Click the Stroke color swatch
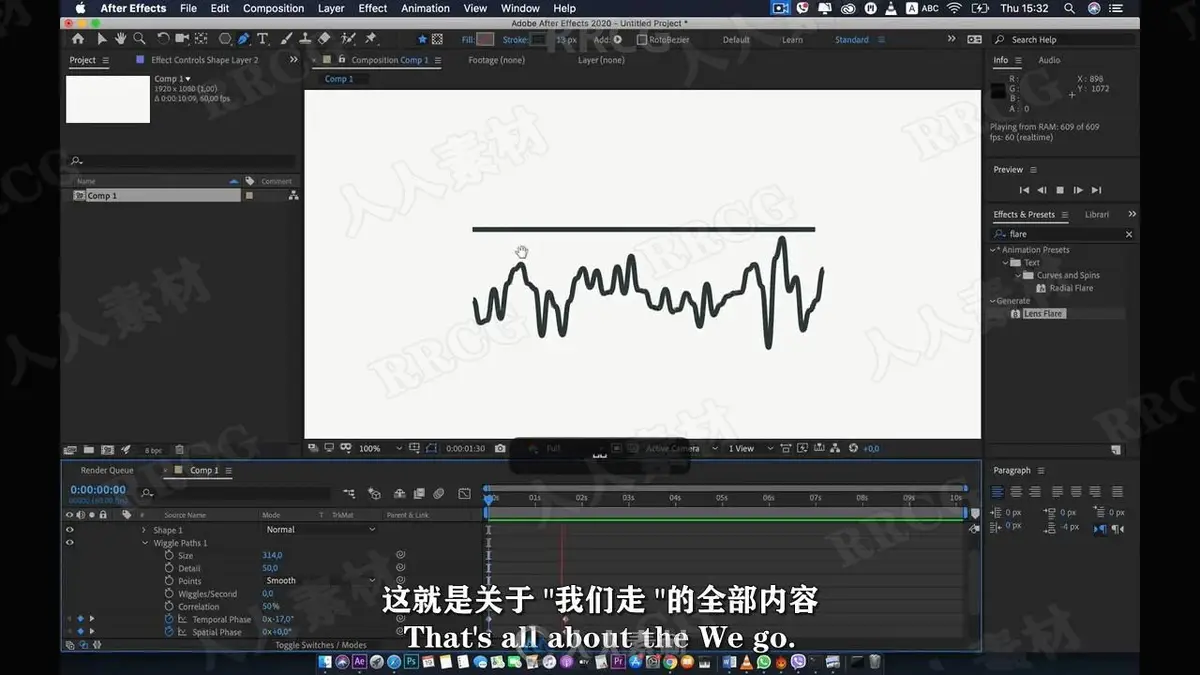The image size is (1200, 675). pos(539,40)
